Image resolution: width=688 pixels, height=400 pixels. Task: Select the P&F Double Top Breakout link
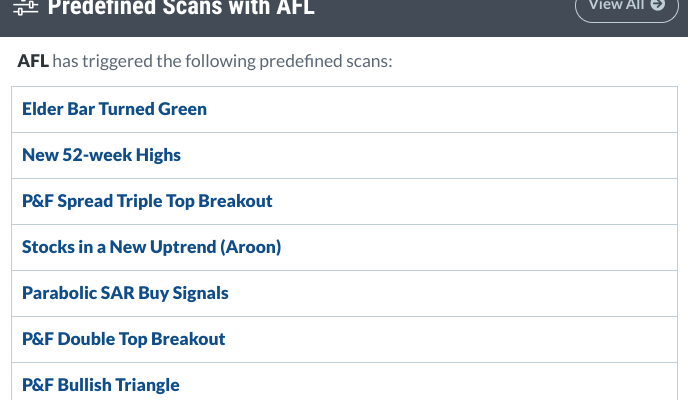click(123, 339)
